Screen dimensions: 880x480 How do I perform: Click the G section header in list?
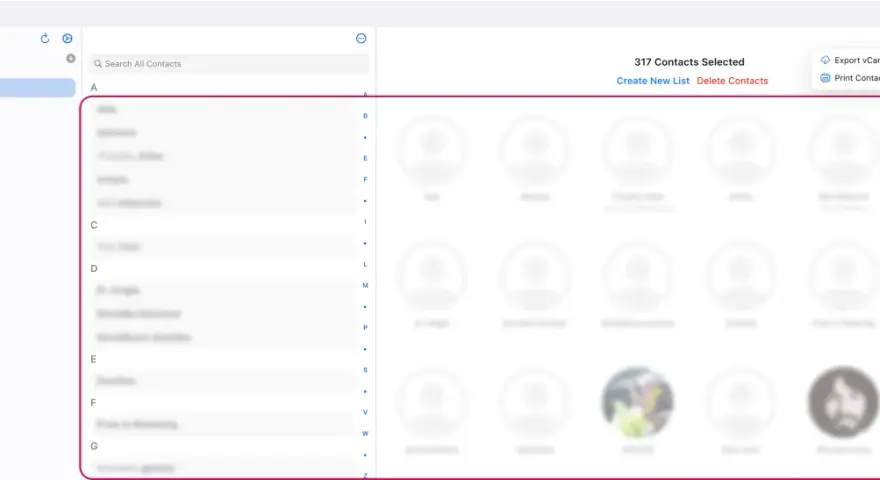click(x=94, y=446)
